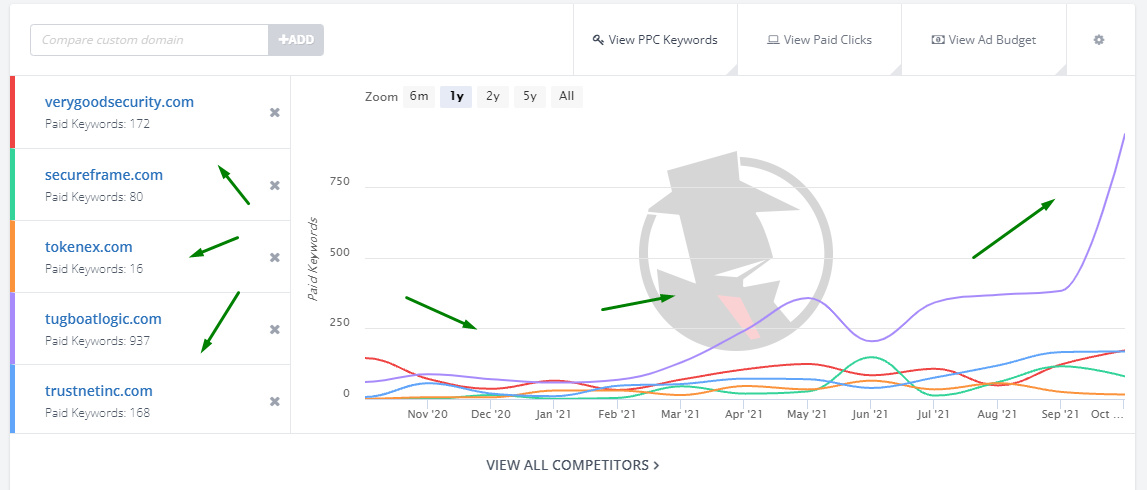
Task: Open the tugboatlogic.com domain link
Action: coord(103,319)
